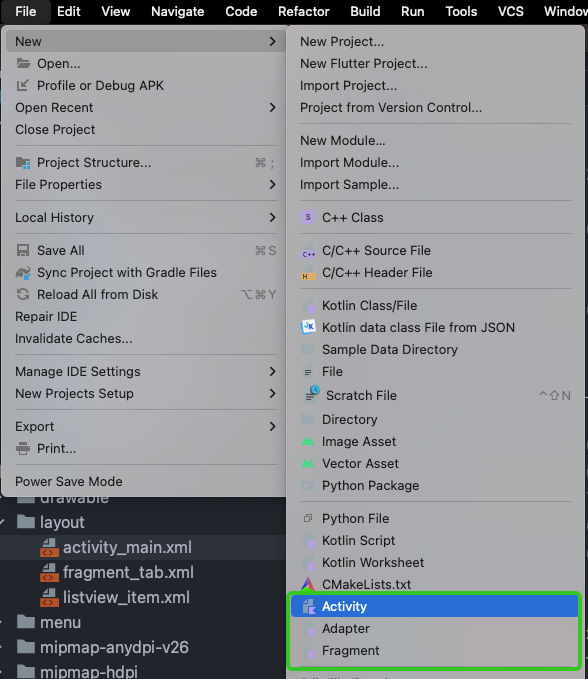The width and height of the screenshot is (588, 679).
Task: Expand the Export submenu arrow
Action: [272, 427]
